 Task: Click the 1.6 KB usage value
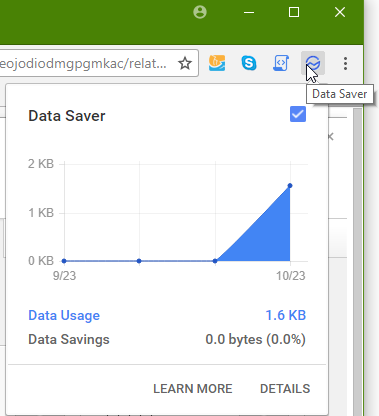coord(286,315)
